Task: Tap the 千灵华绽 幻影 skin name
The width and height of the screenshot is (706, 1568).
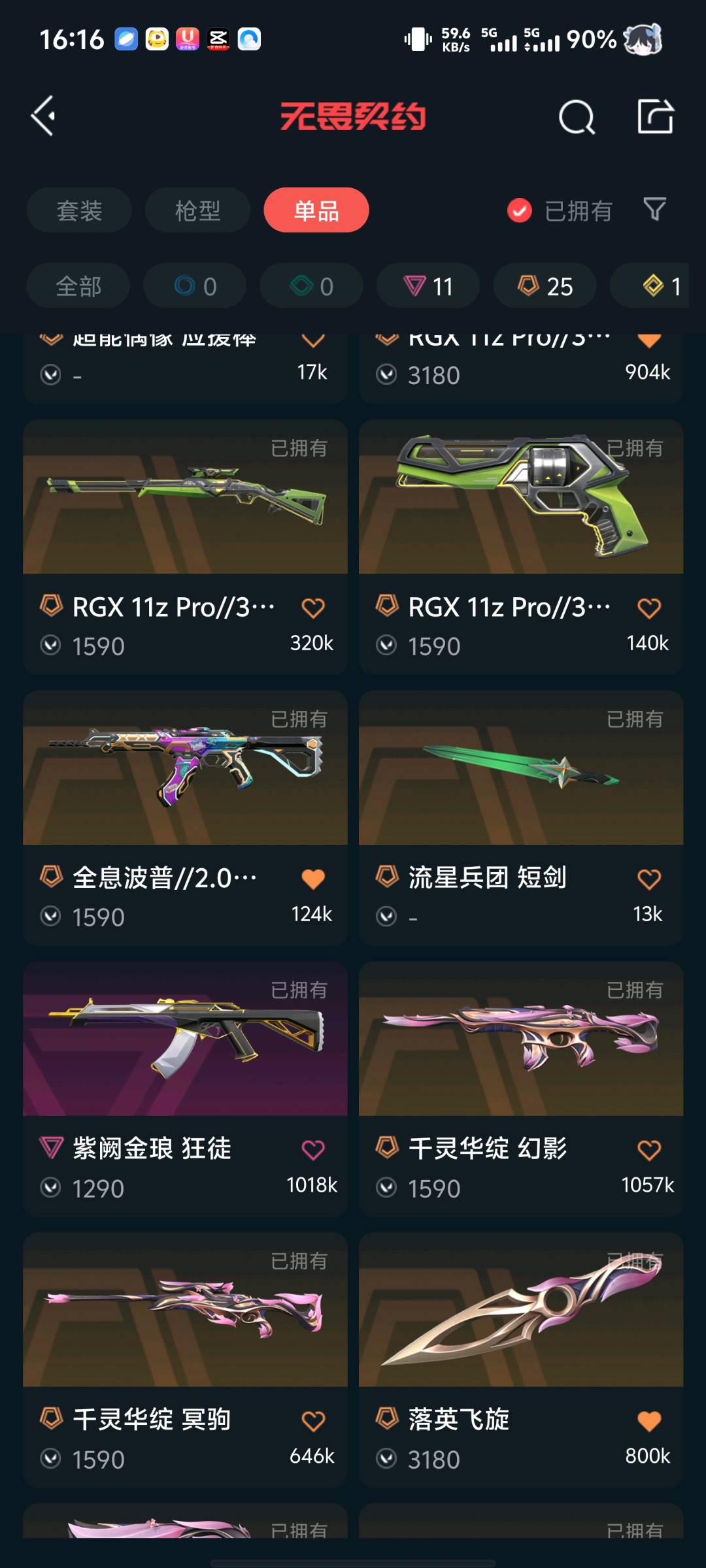Action: (488, 1148)
